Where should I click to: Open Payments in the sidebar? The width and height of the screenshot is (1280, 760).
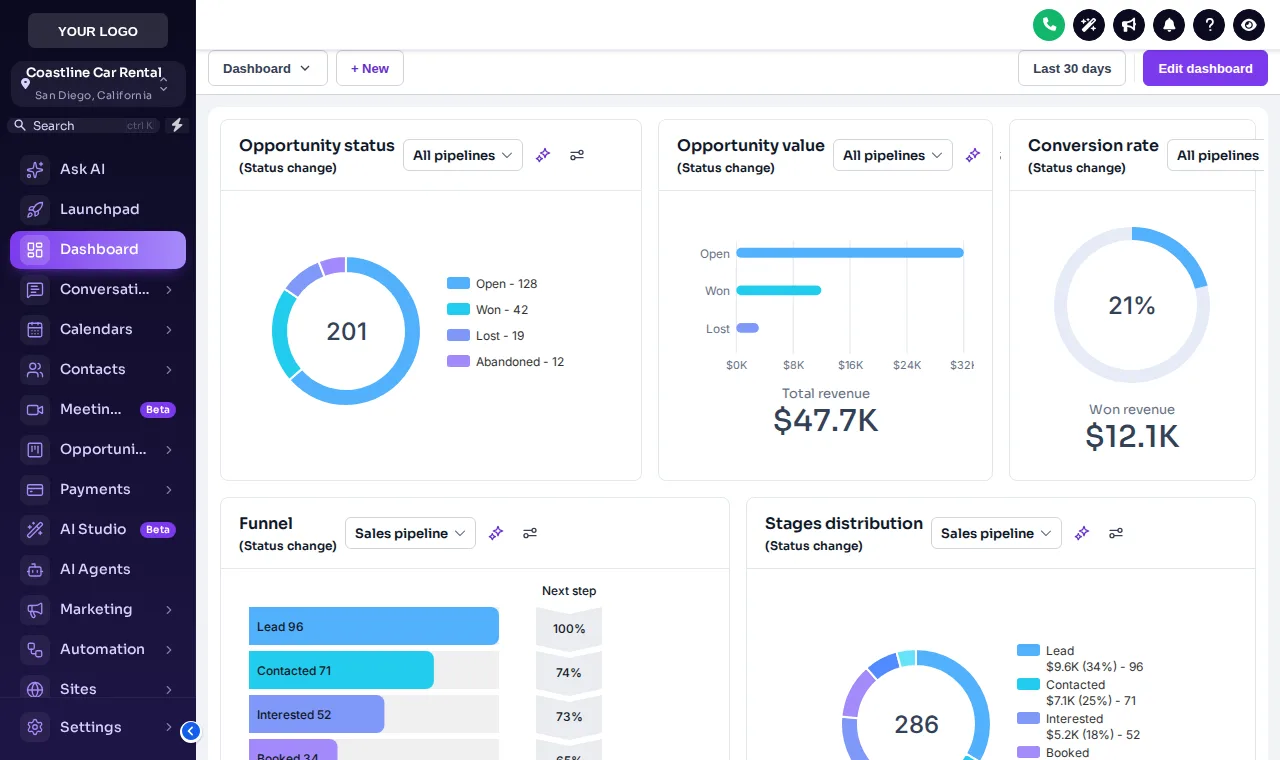(x=98, y=489)
